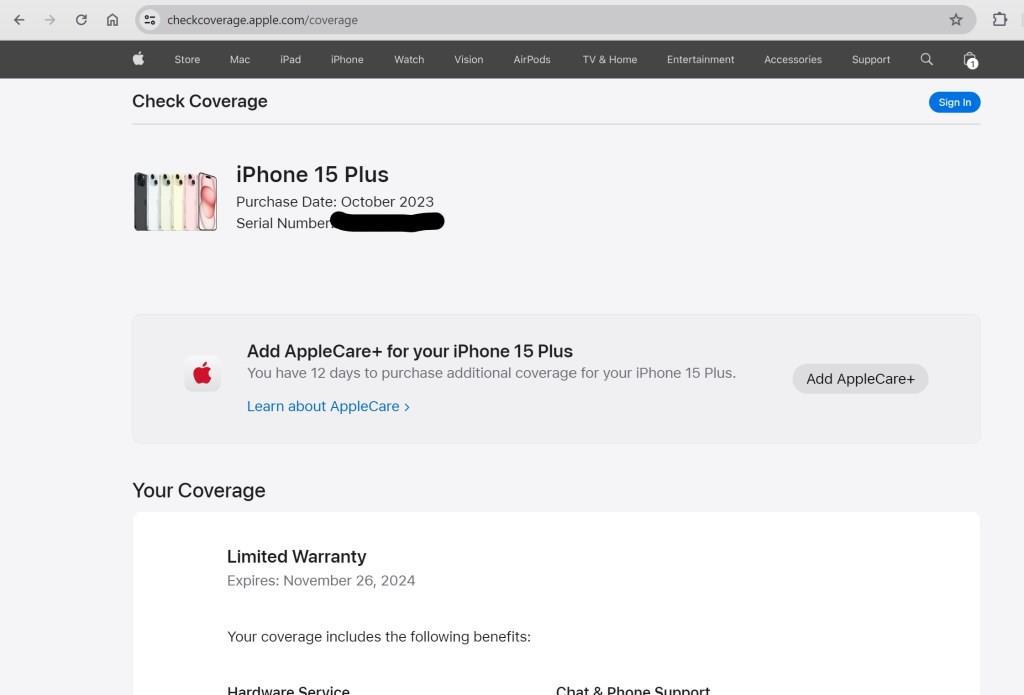Click the 12 days to purchase notice

(x=491, y=373)
